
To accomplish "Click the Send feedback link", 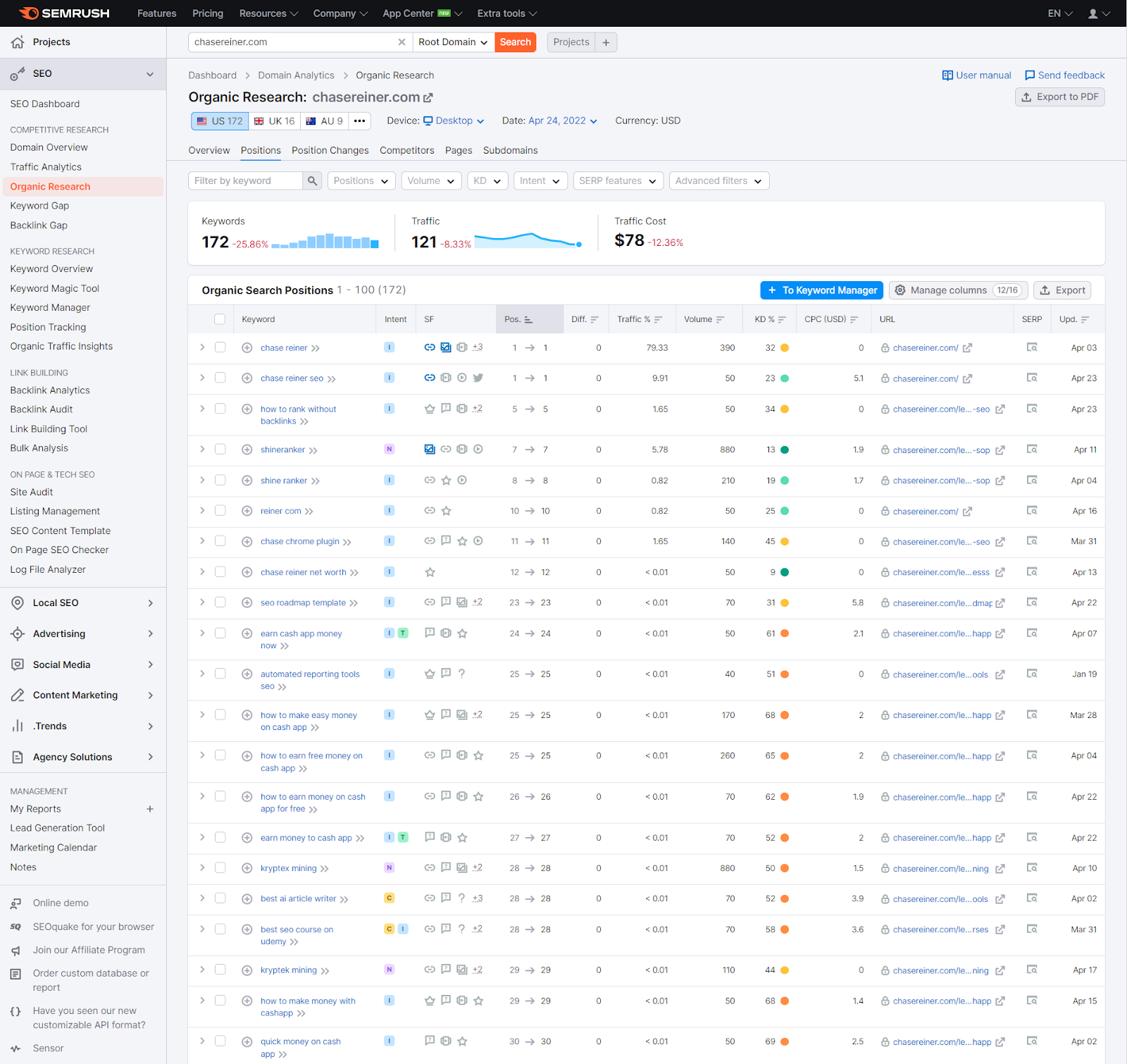I will (1064, 75).
